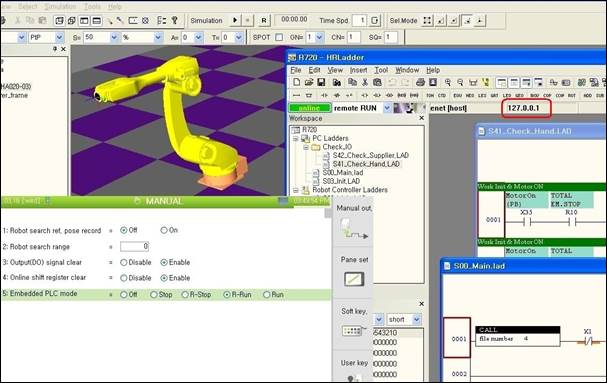
Task: Click the Robot search range input field
Action: coord(134,246)
